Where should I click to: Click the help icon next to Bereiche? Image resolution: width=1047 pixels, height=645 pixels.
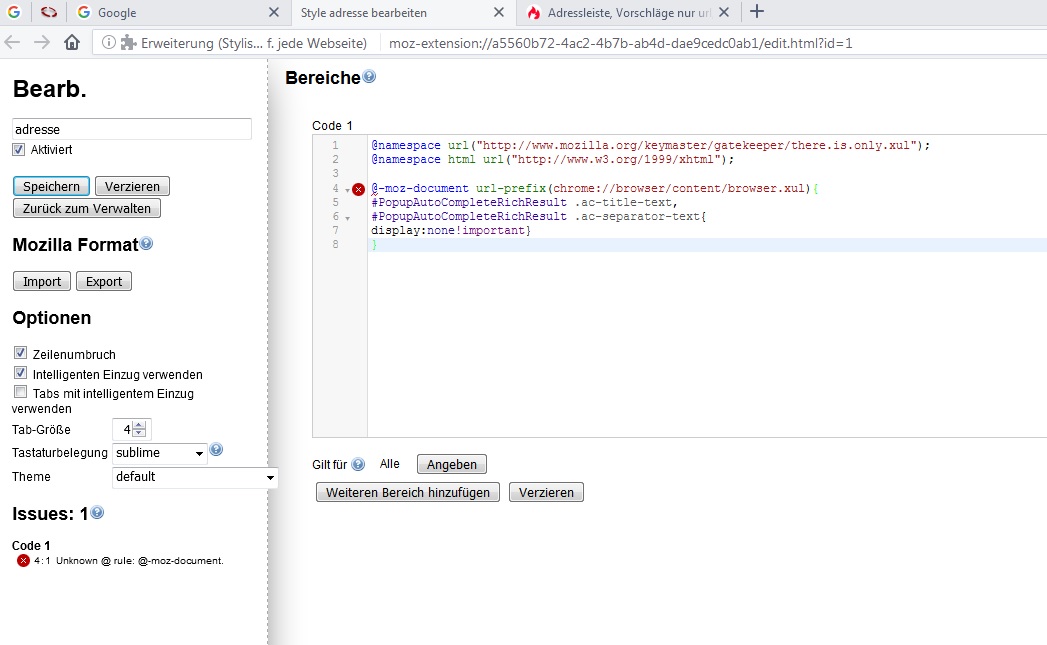point(369,77)
